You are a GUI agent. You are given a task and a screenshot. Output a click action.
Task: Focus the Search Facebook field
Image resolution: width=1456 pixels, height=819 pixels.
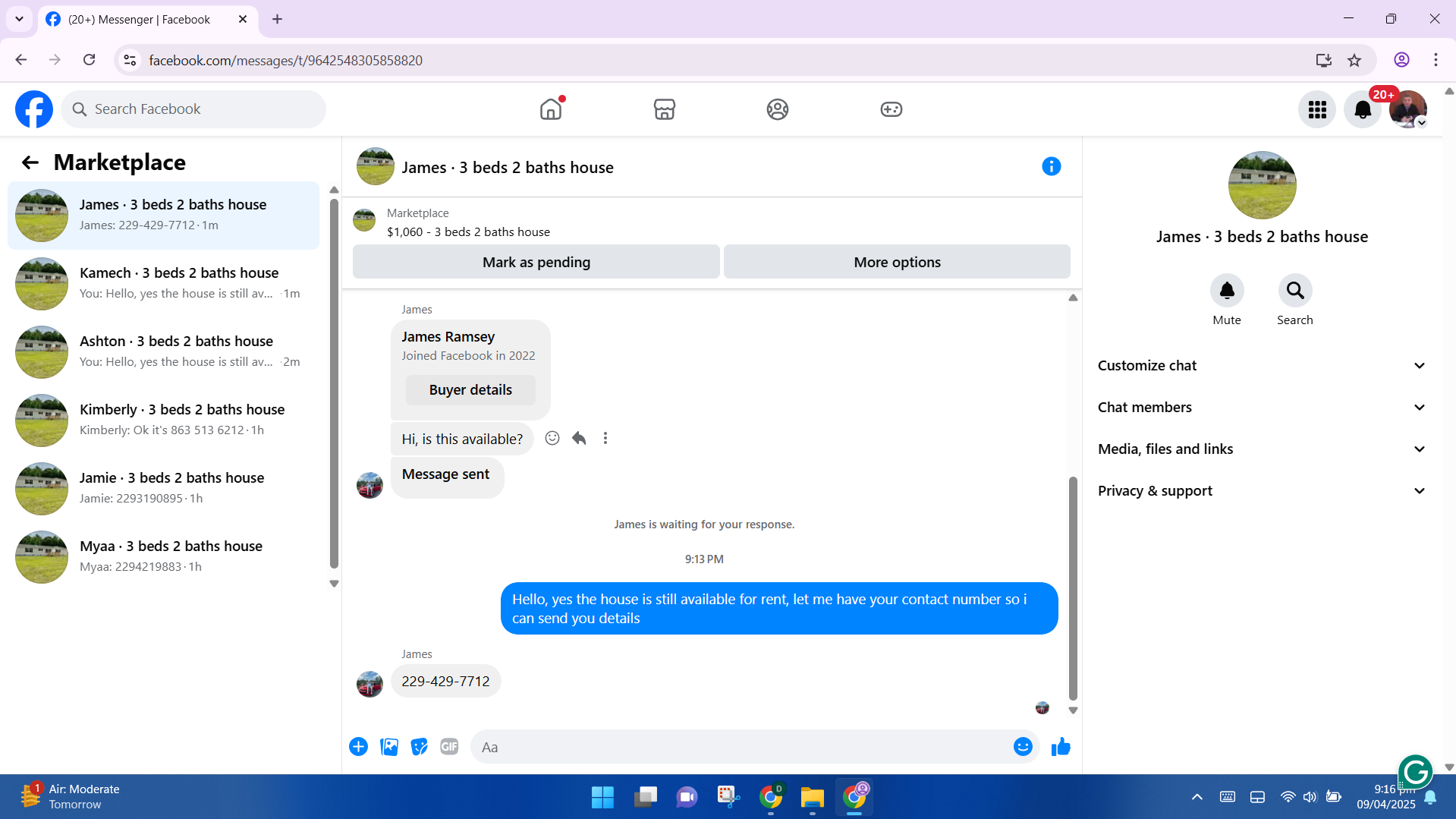pos(193,109)
